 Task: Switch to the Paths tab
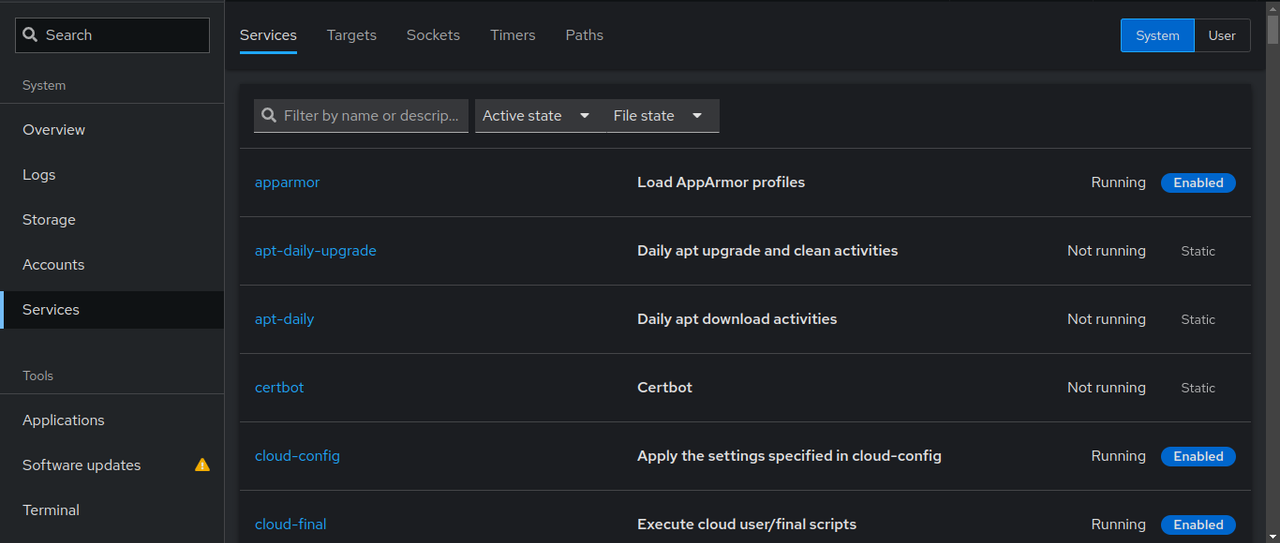(584, 35)
